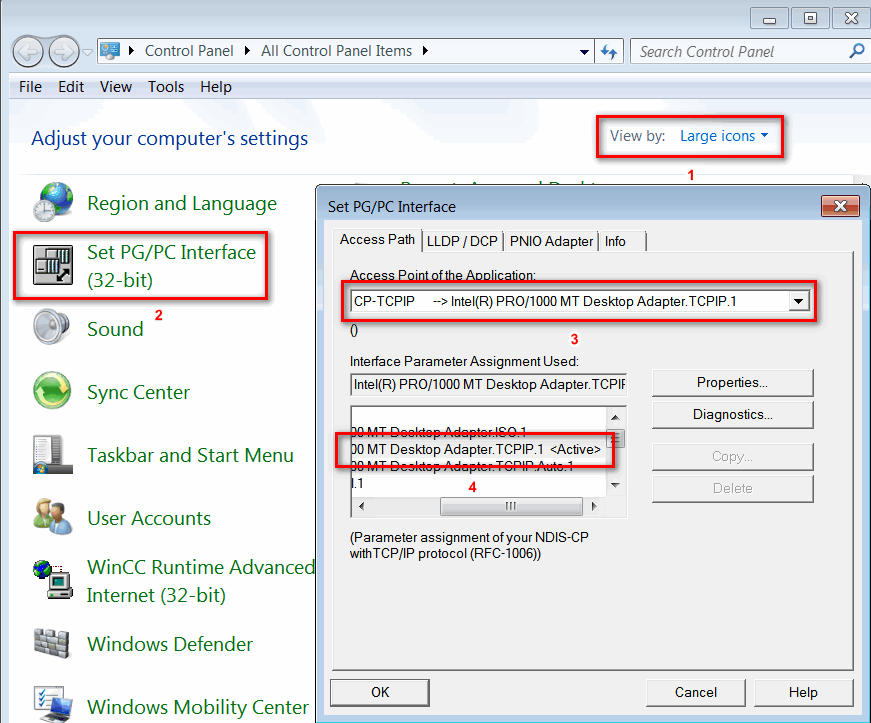
Task: Click the list's vertical scrollbar thumb
Action: tap(615, 439)
